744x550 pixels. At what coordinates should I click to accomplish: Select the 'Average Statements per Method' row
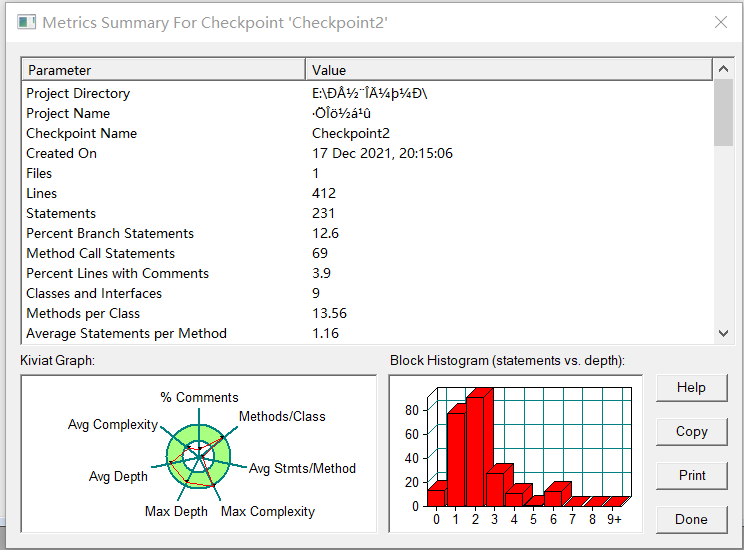click(x=368, y=333)
